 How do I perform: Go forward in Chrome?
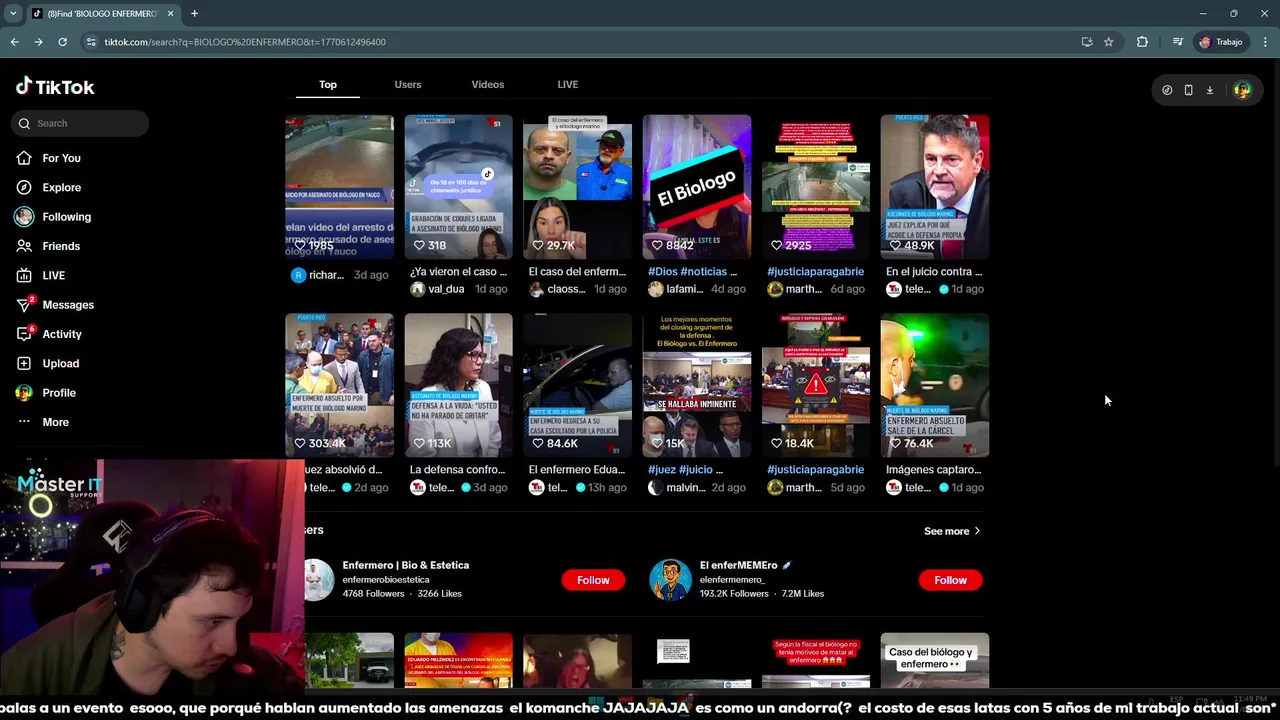pyautogui.click(x=38, y=42)
